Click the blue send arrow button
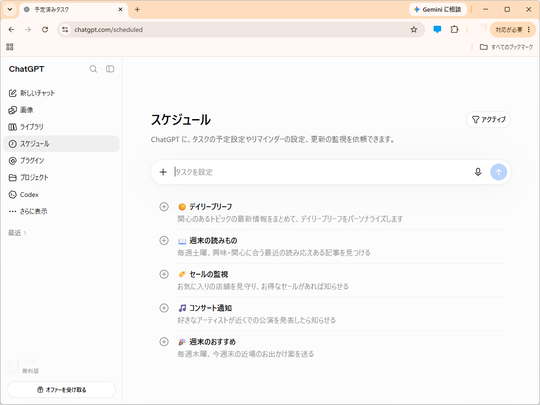 pos(498,172)
